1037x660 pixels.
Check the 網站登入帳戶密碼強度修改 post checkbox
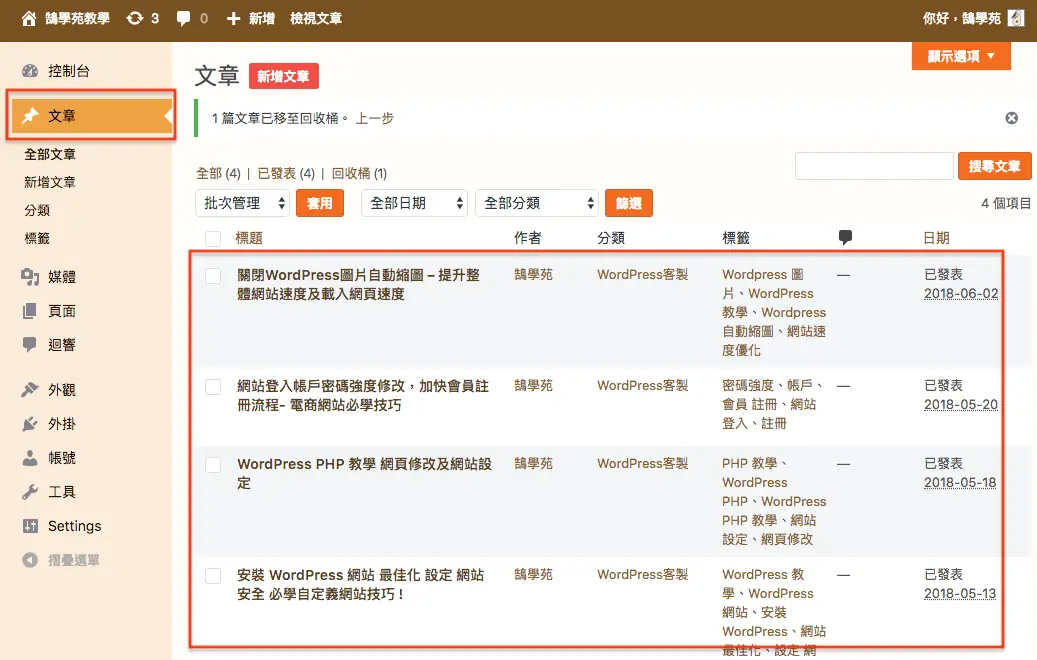[x=213, y=387]
